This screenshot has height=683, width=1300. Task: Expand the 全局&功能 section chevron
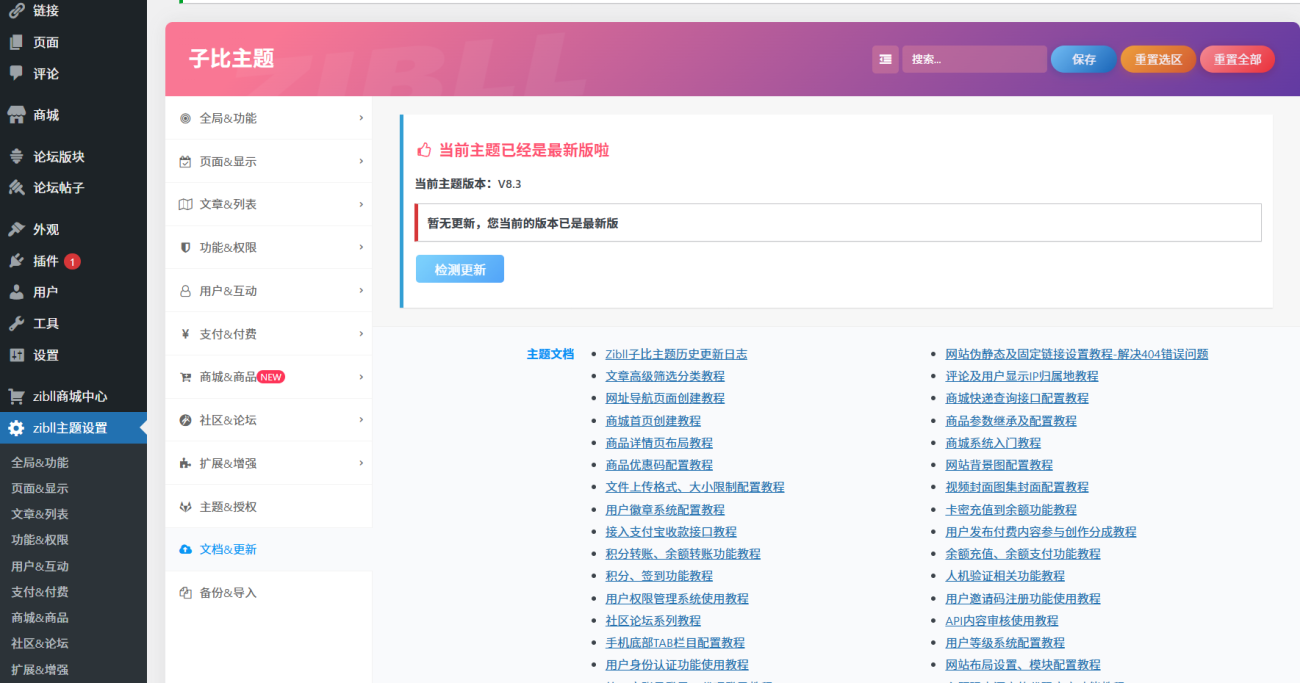pos(361,118)
